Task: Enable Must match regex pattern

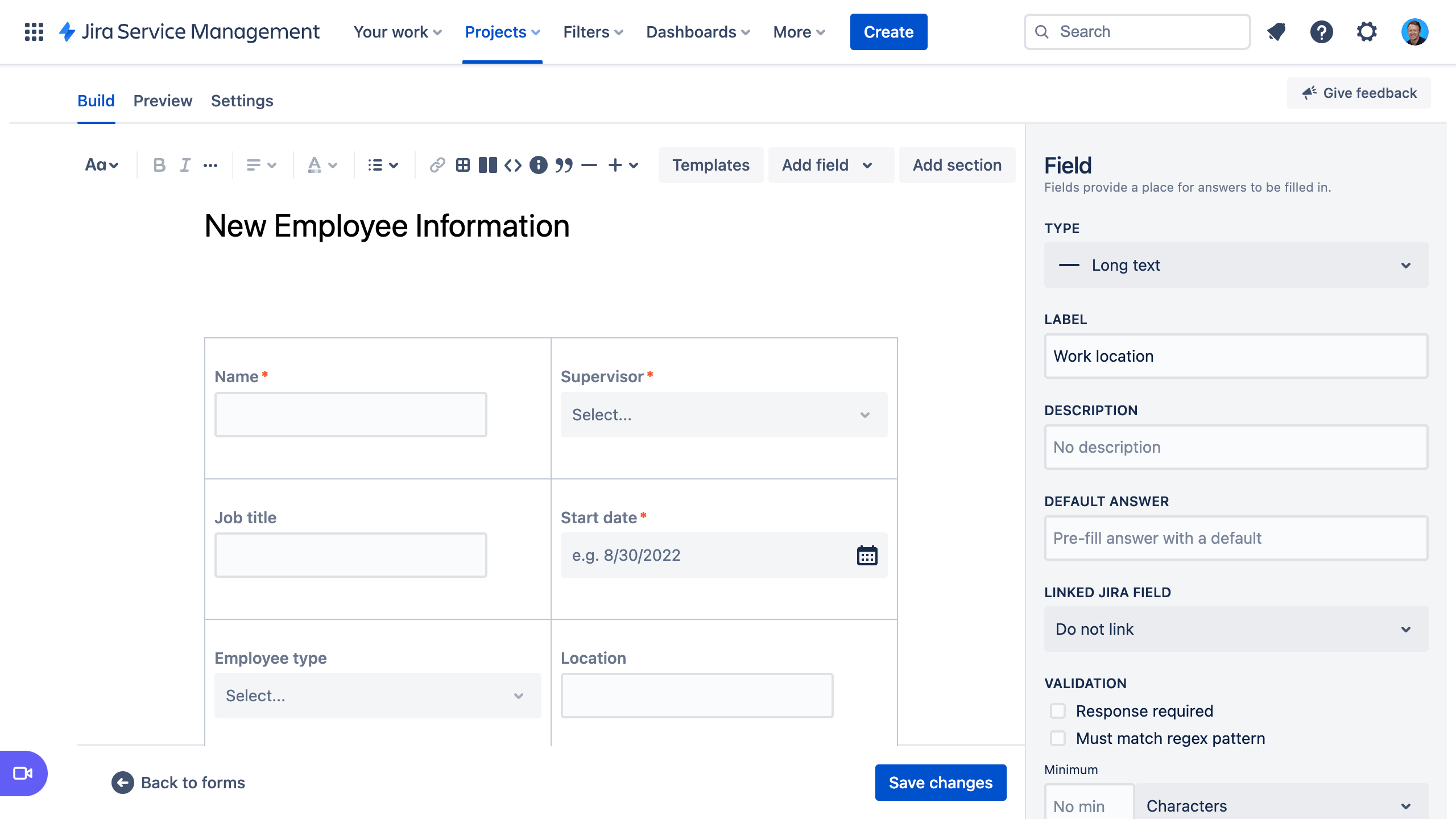Action: 1058,738
